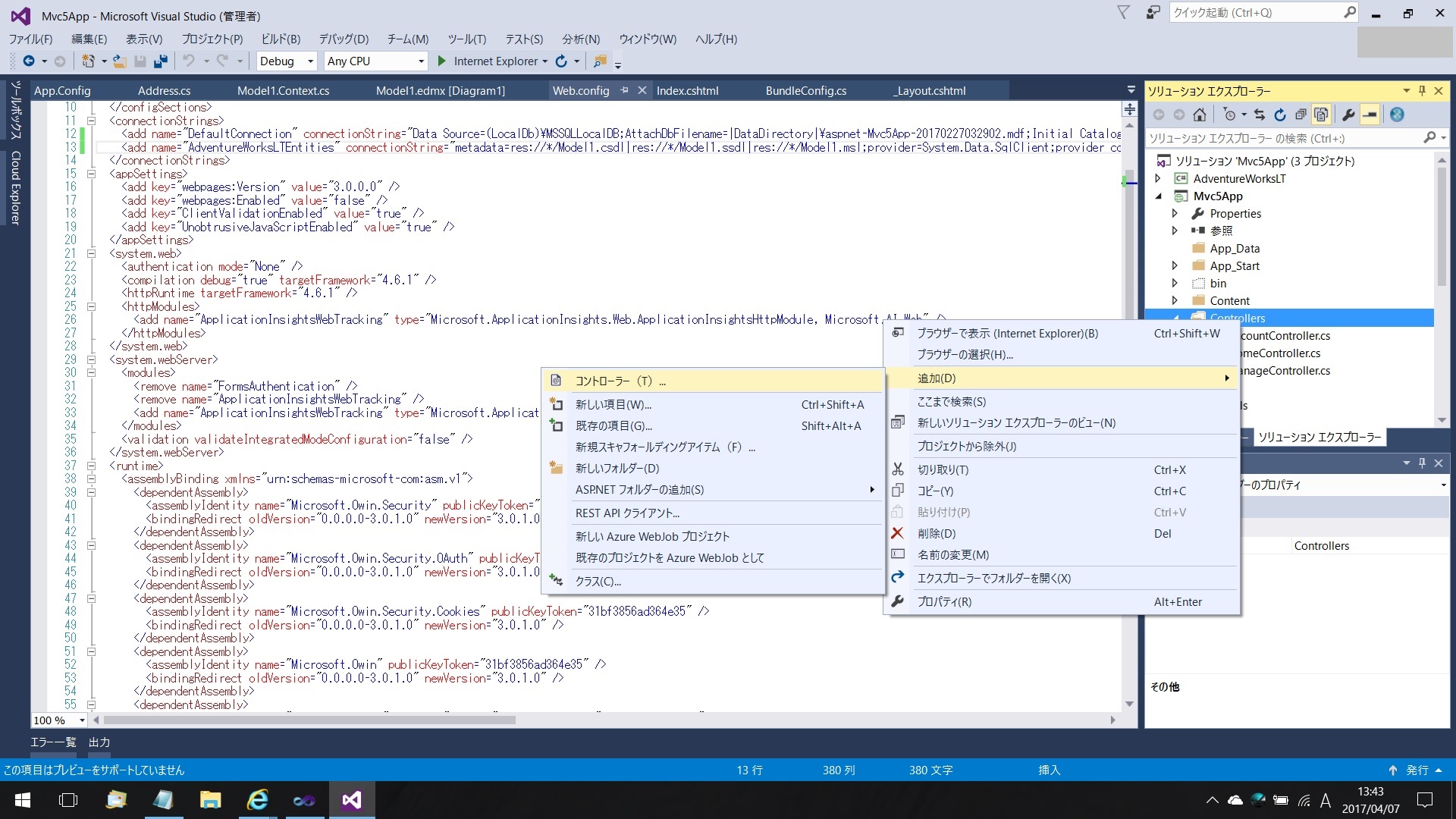The height and width of the screenshot is (819, 1456).
Task: Select 削除(D) in context menu
Action: pyautogui.click(x=1062, y=533)
